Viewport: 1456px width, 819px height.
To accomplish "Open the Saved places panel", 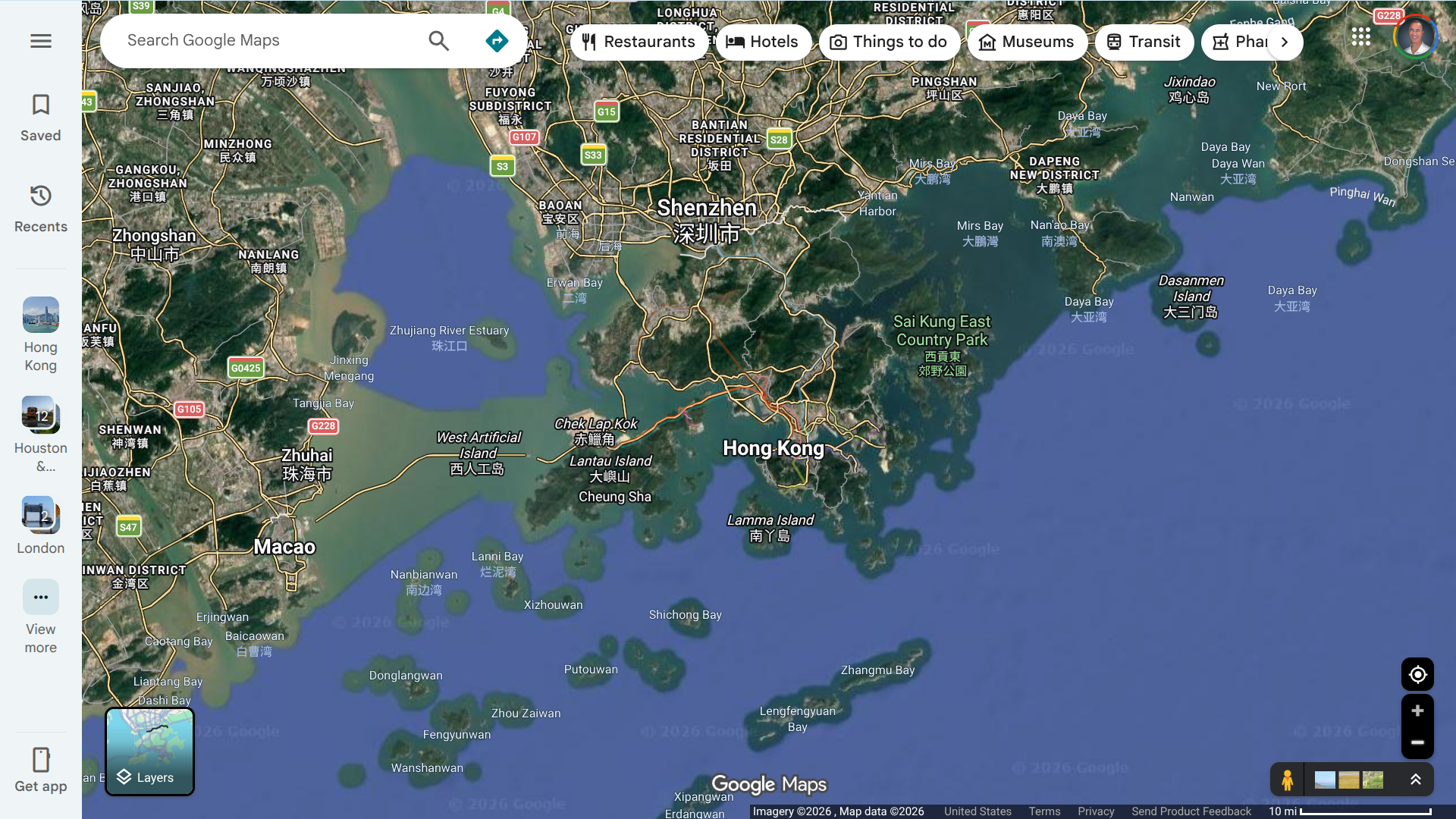I will (41, 117).
